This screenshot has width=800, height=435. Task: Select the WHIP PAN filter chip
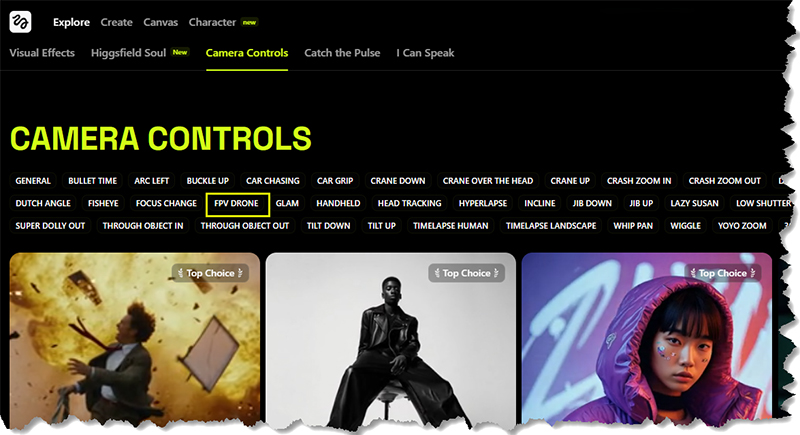point(633,226)
